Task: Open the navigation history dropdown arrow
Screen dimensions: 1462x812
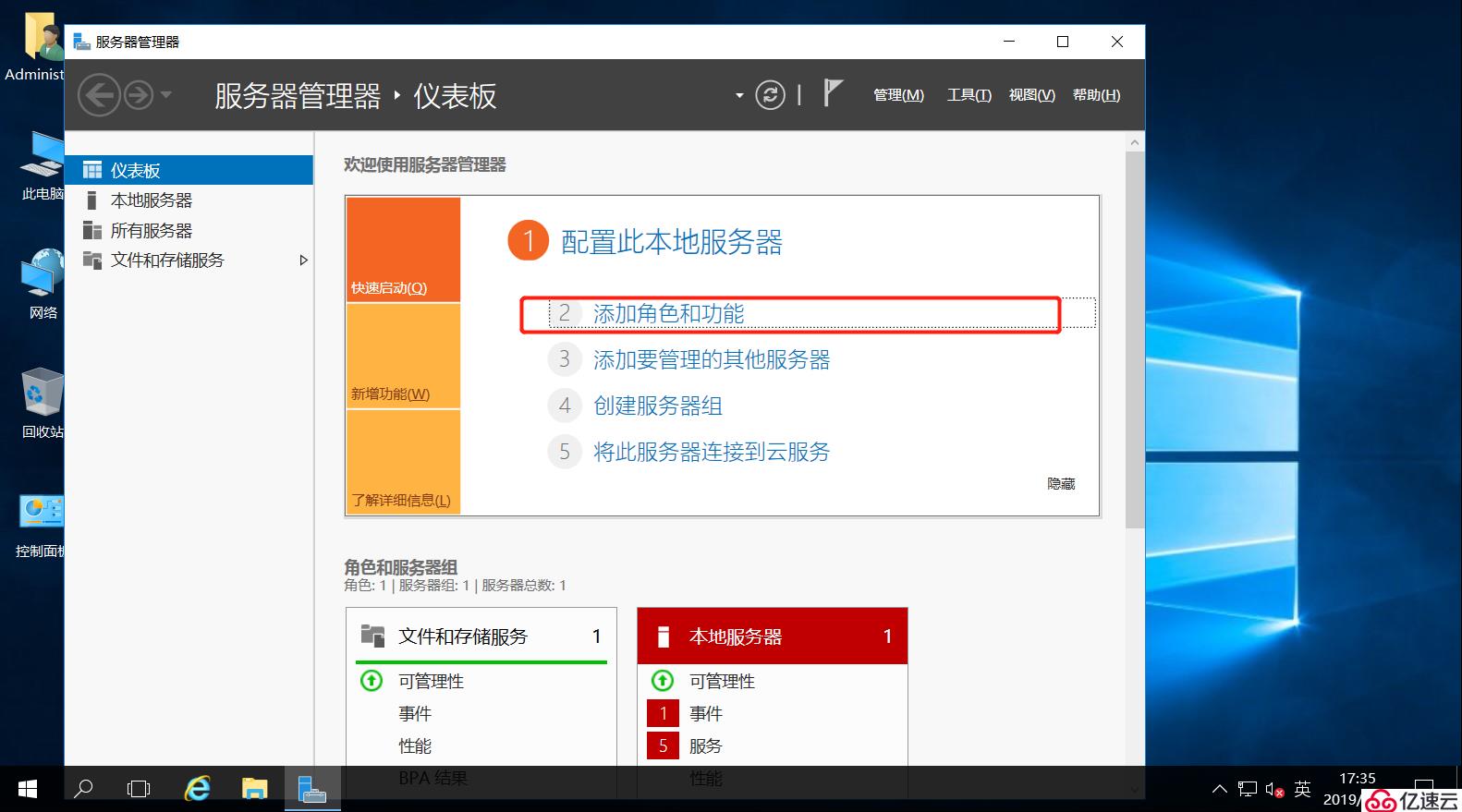Action: pyautogui.click(x=166, y=95)
